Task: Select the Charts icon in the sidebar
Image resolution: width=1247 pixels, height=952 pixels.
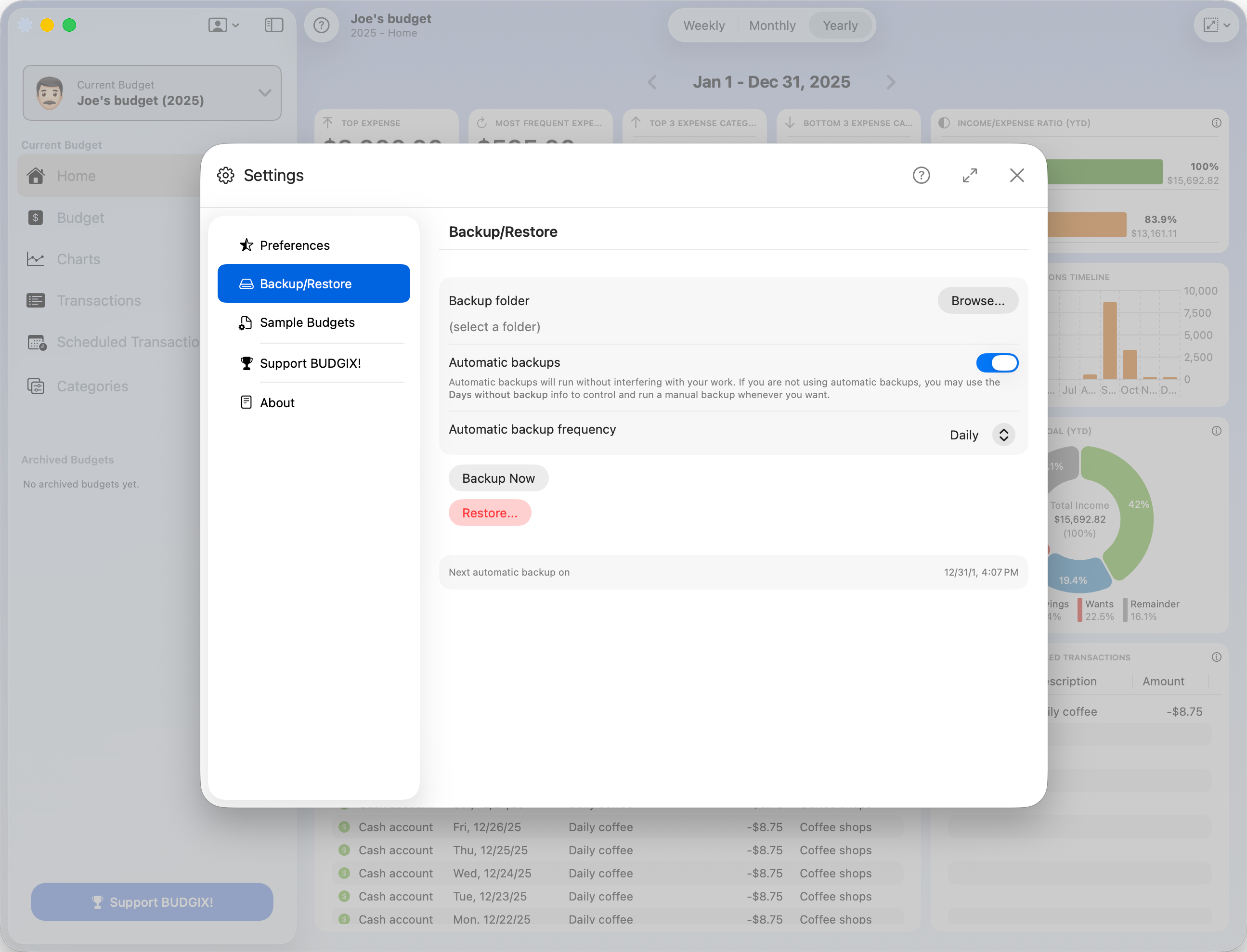Action: 36,259
